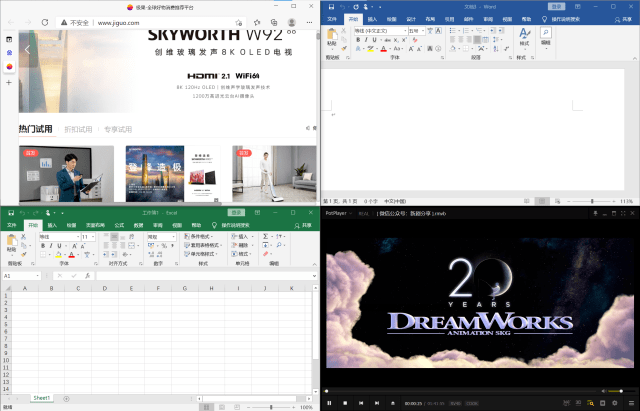Pause the video in PotPlayer
Viewport: 640px width, 411px height.
[x=329, y=403]
